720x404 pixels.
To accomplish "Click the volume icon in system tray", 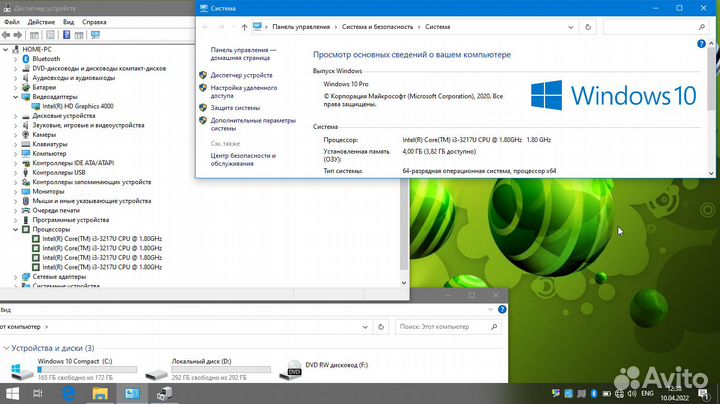I will coord(632,393).
